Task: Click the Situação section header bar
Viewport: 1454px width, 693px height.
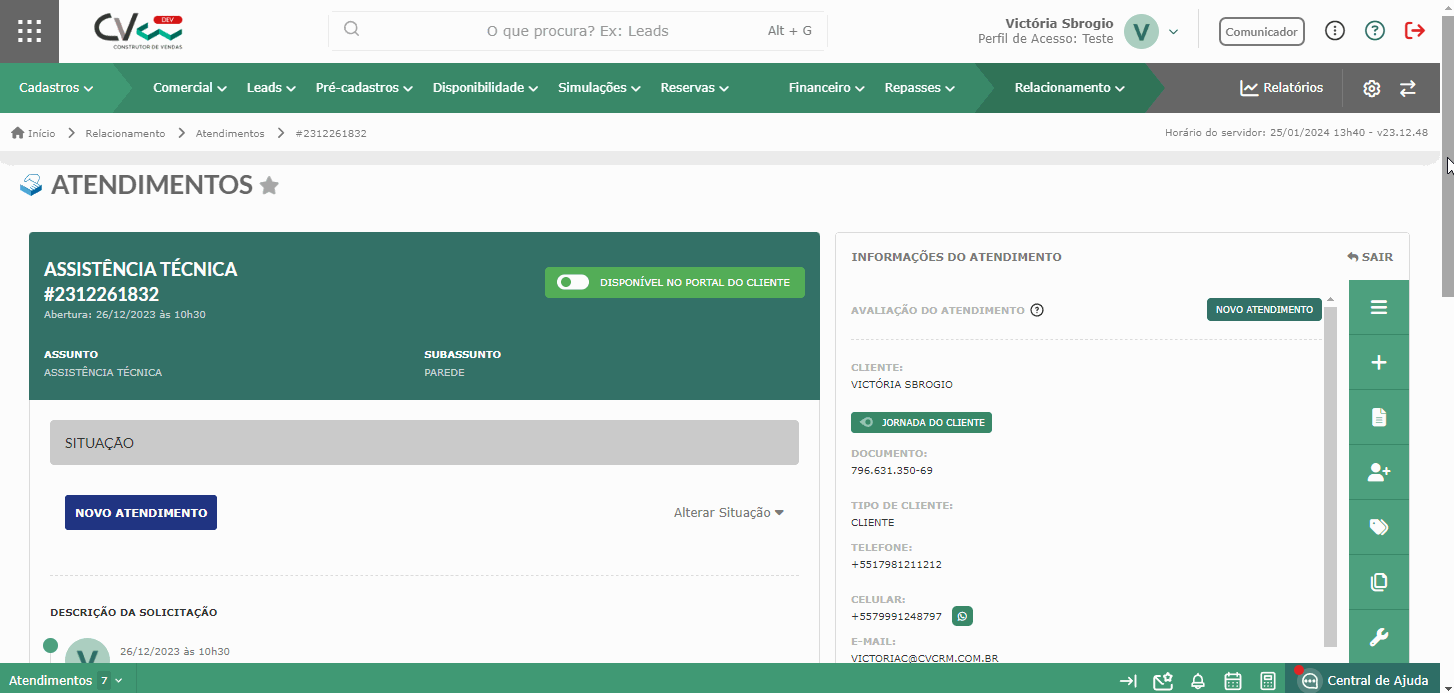Action: pyautogui.click(x=424, y=442)
